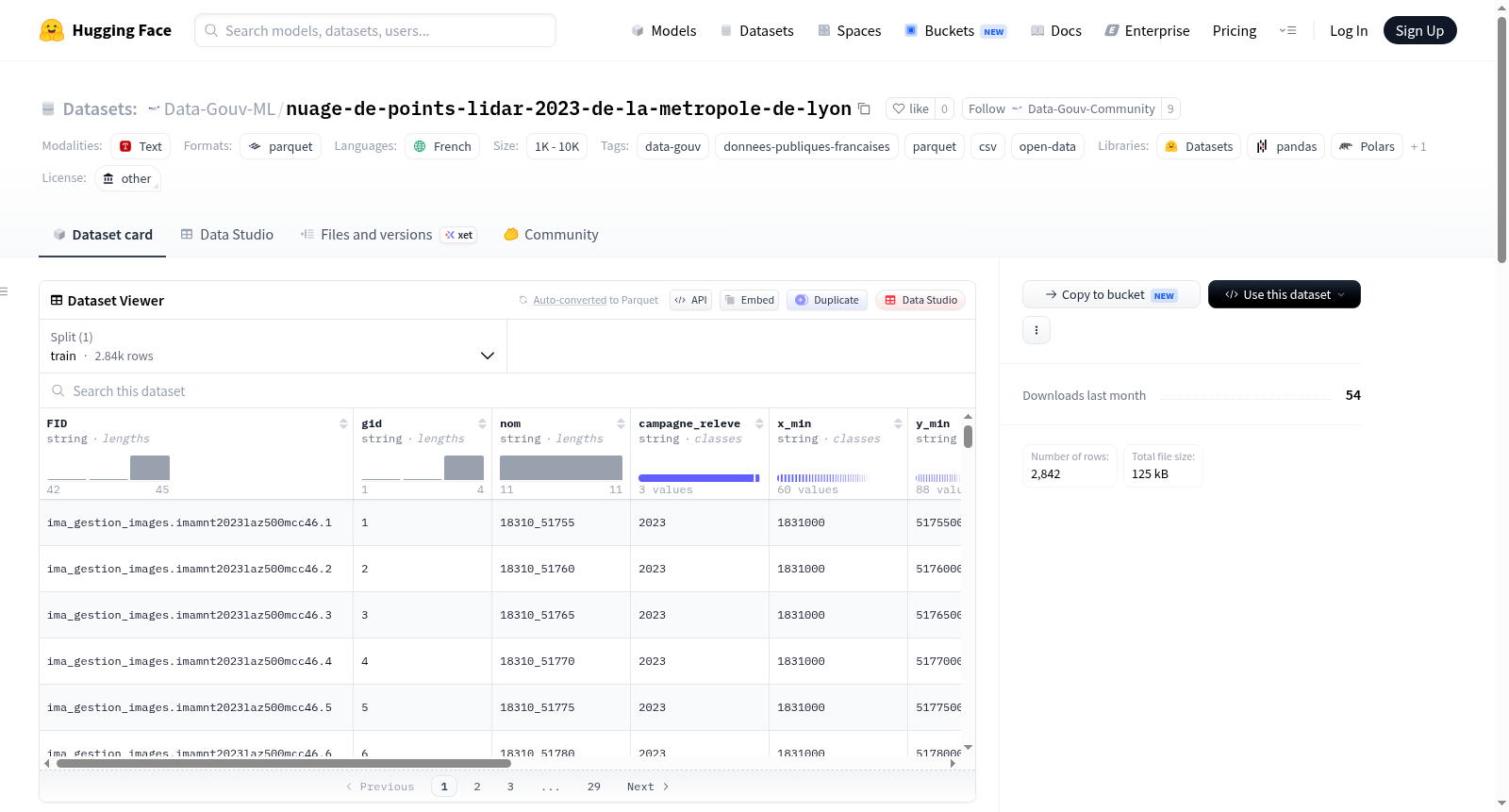Viewport: 1509px width, 812px height.
Task: Click the donnees-publiques-francaises tag
Action: [x=806, y=146]
